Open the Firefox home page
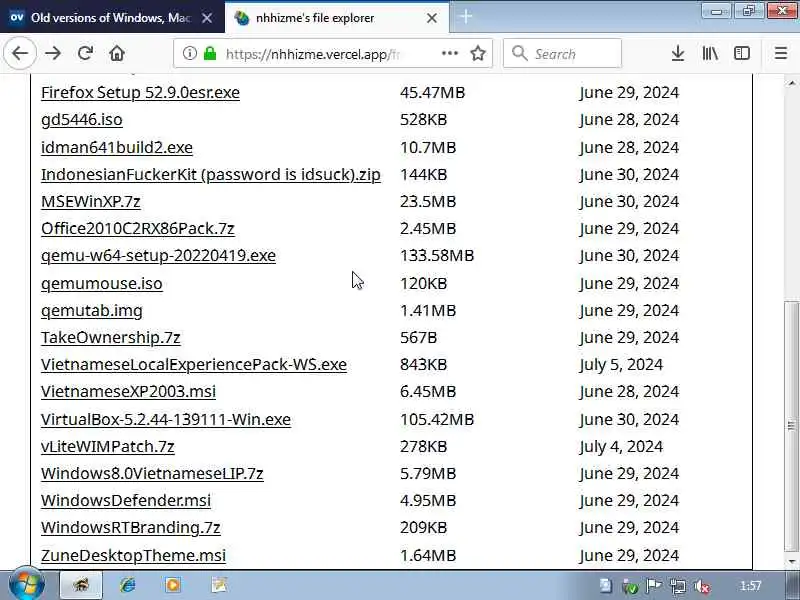Viewport: 800px width, 600px height. 117,53
